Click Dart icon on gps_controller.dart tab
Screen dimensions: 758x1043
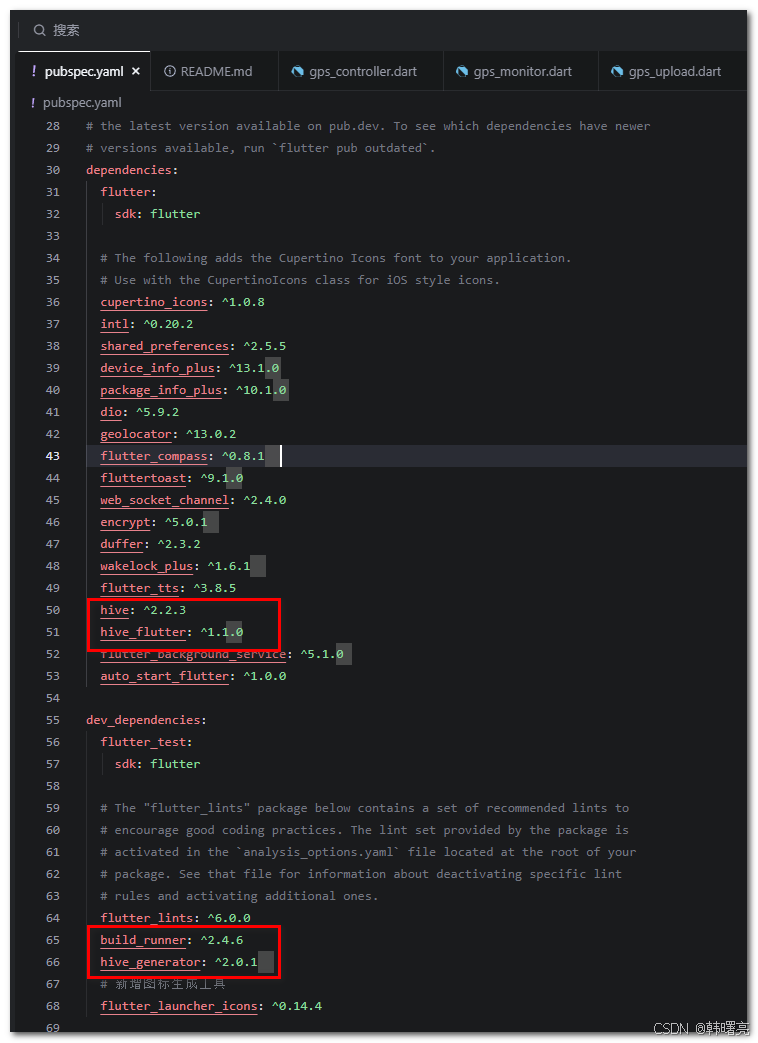(x=297, y=71)
